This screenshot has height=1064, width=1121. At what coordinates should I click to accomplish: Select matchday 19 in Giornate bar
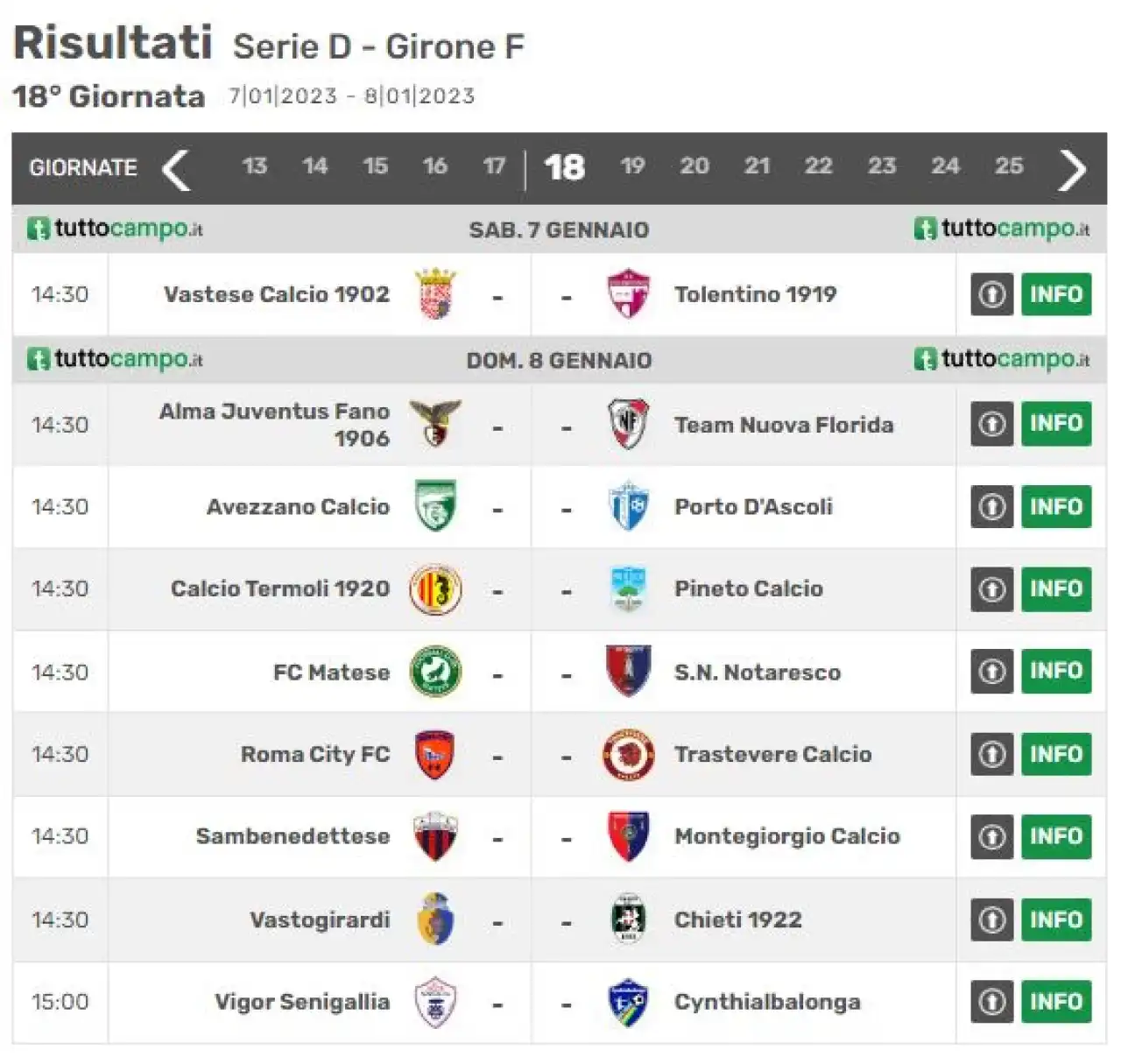click(632, 166)
